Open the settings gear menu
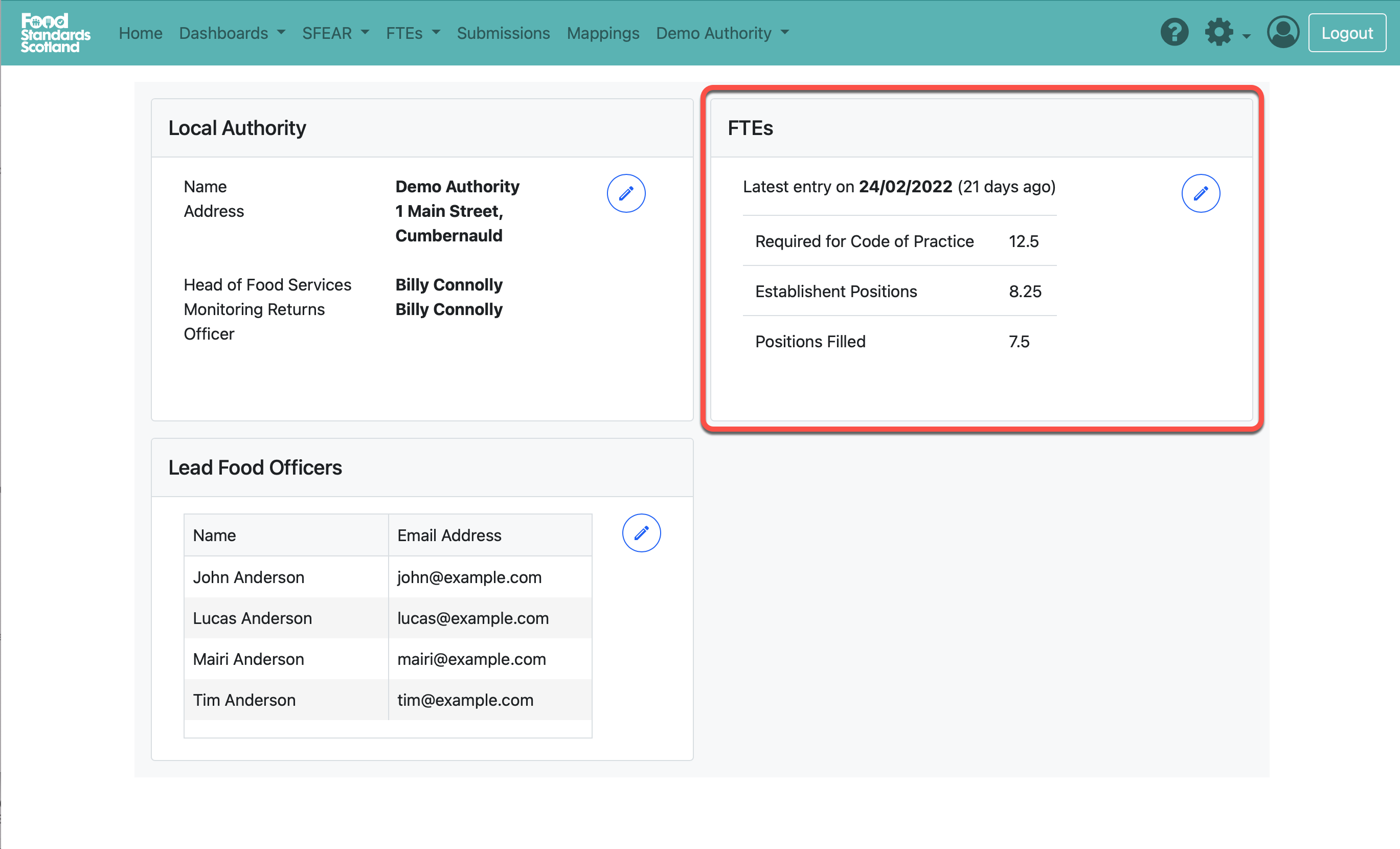 (1227, 32)
